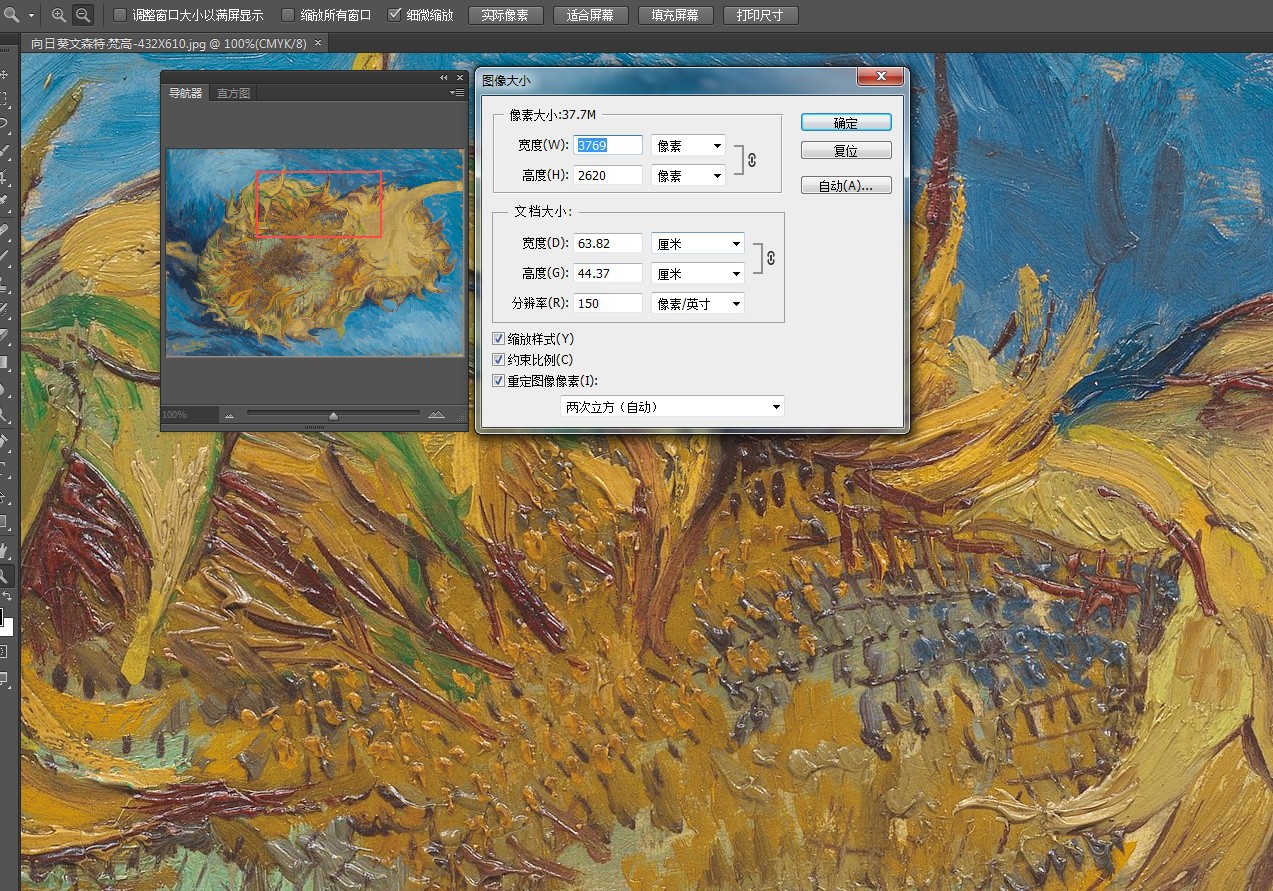
Task: Close the Navigator panel group
Action: point(460,77)
